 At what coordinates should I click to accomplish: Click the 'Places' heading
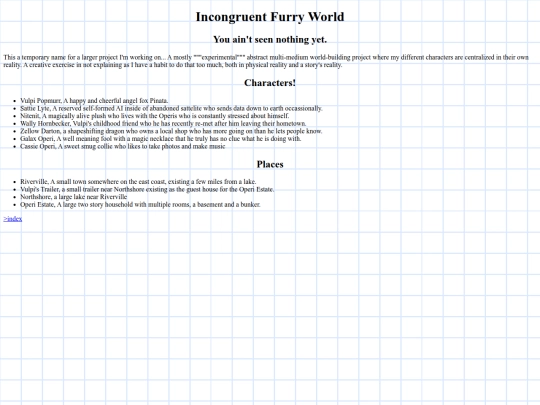[270, 164]
